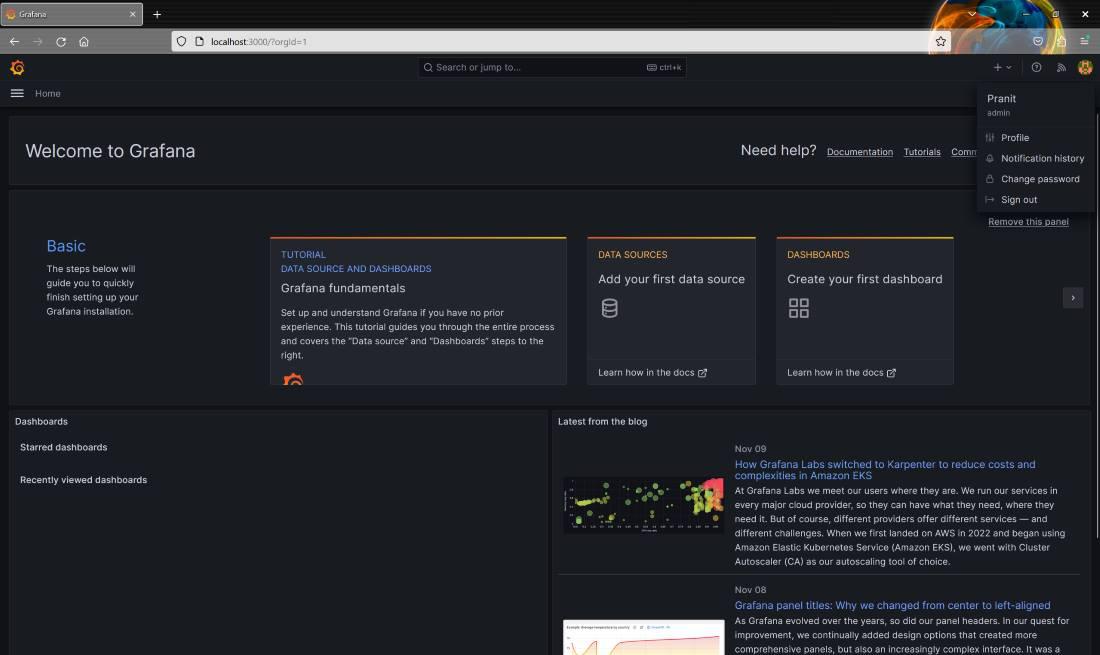Go back with the browser back arrow
This screenshot has width=1100, height=655.
tap(14, 41)
